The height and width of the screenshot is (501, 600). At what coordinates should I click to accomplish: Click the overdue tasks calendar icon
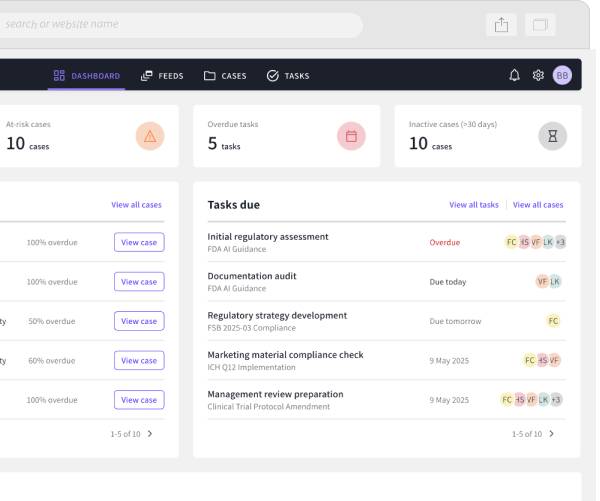coord(351,136)
